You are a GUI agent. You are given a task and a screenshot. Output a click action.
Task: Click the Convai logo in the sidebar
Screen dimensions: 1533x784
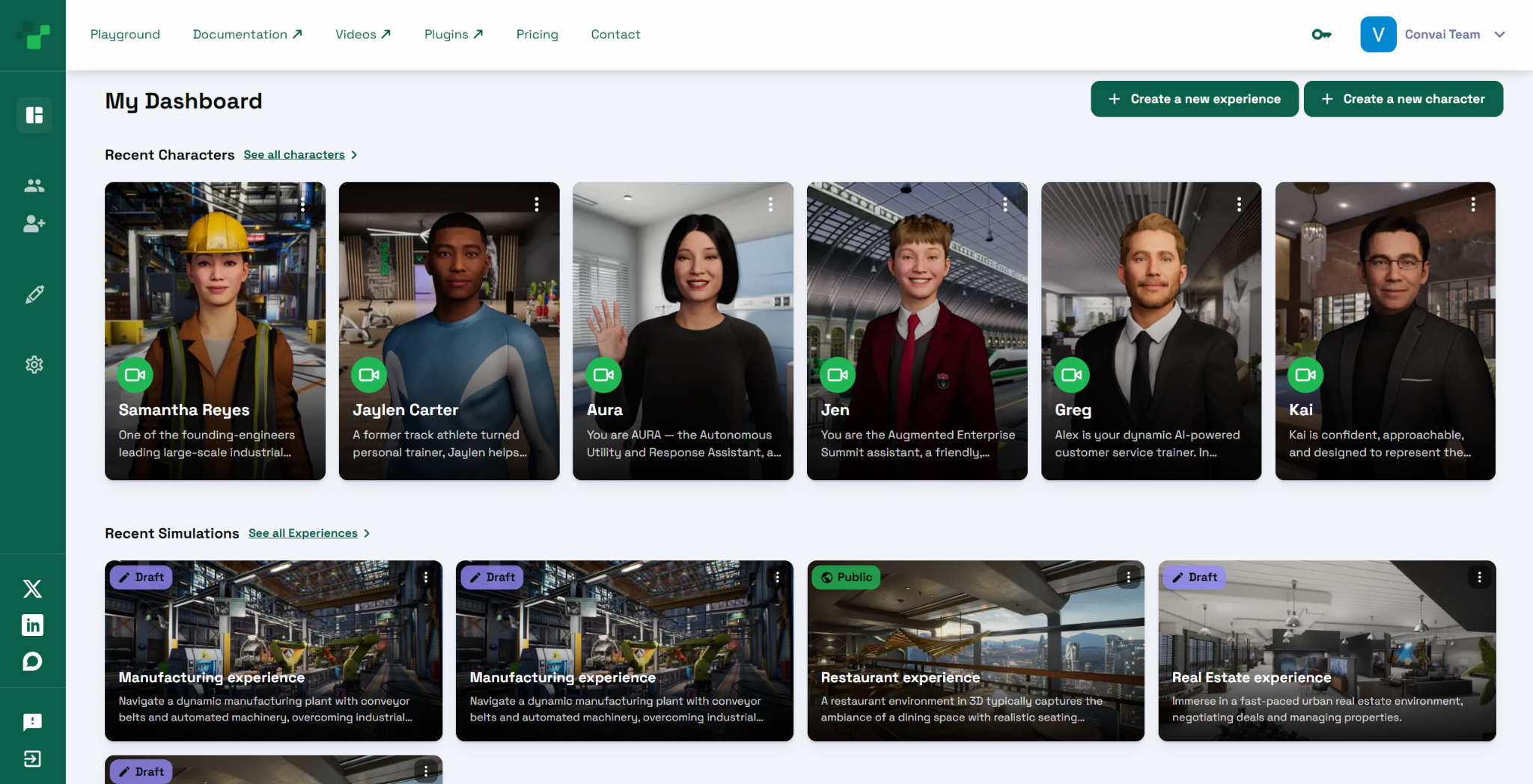click(33, 35)
